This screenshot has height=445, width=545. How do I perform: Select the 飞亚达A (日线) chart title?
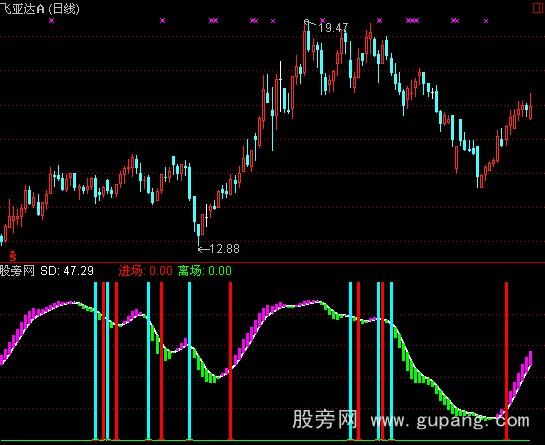pos(40,8)
